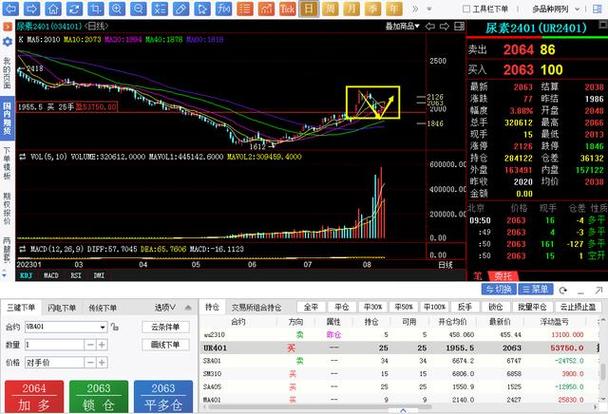The height and width of the screenshot is (414, 608).
Task: Zoom in on the chart with the magnifier plus
Action: point(117,9)
